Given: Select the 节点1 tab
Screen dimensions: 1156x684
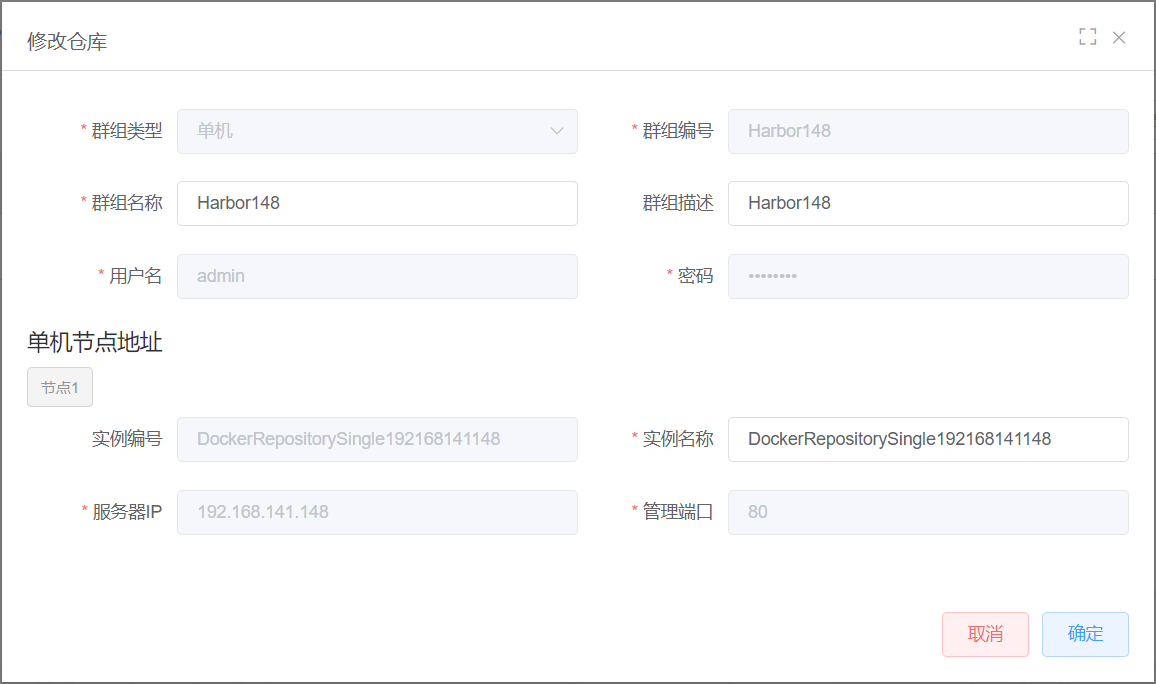Looking at the screenshot, I should (x=60, y=387).
